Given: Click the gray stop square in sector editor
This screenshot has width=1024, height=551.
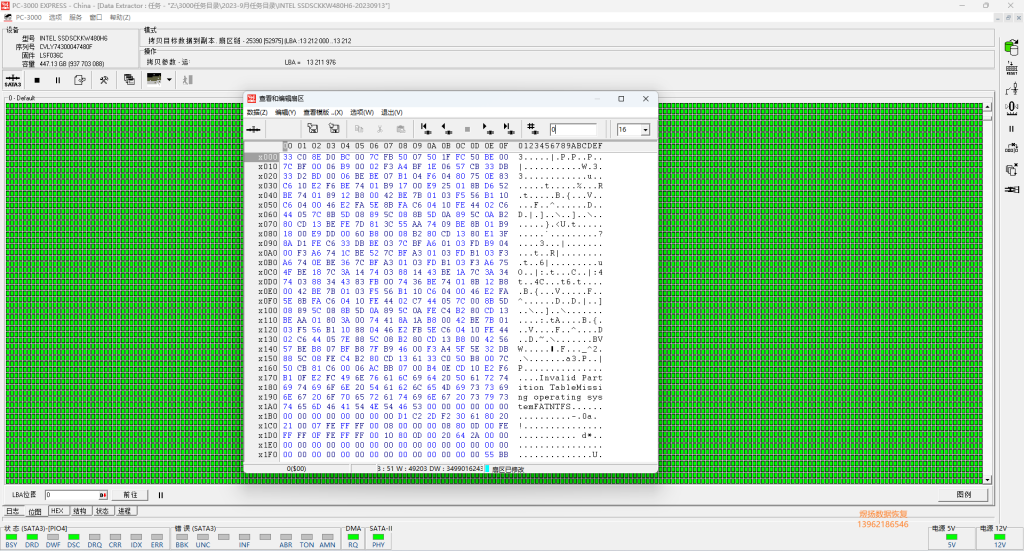Looking at the screenshot, I should 467,129.
